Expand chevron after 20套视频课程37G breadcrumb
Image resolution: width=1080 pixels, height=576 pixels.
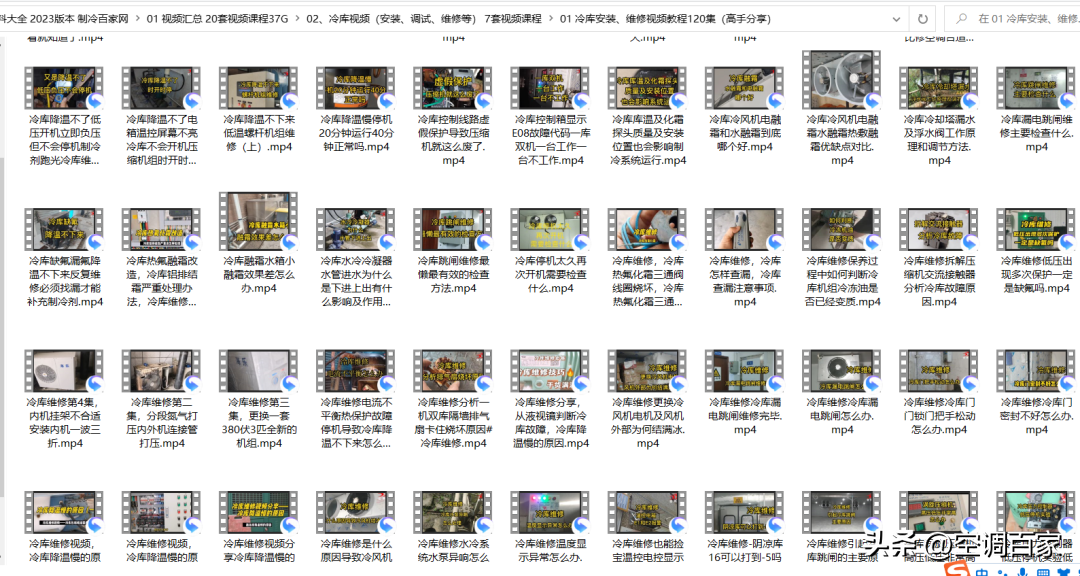tap(298, 19)
